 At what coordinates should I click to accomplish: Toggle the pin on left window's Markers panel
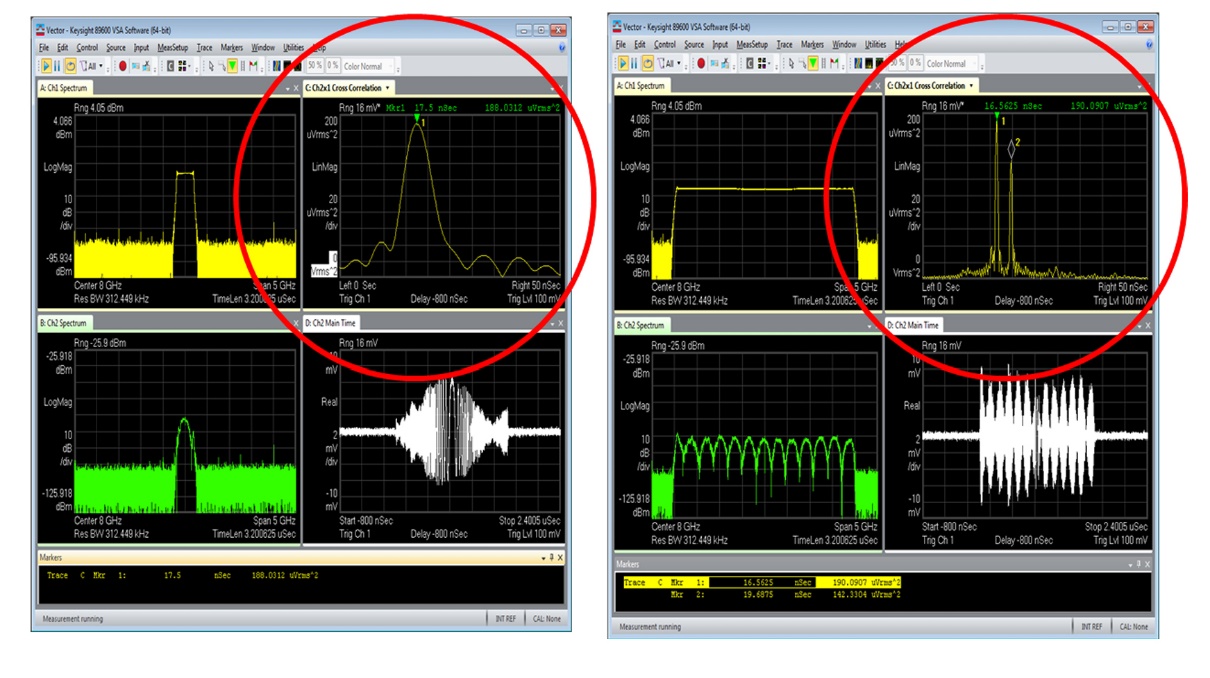(x=550, y=557)
